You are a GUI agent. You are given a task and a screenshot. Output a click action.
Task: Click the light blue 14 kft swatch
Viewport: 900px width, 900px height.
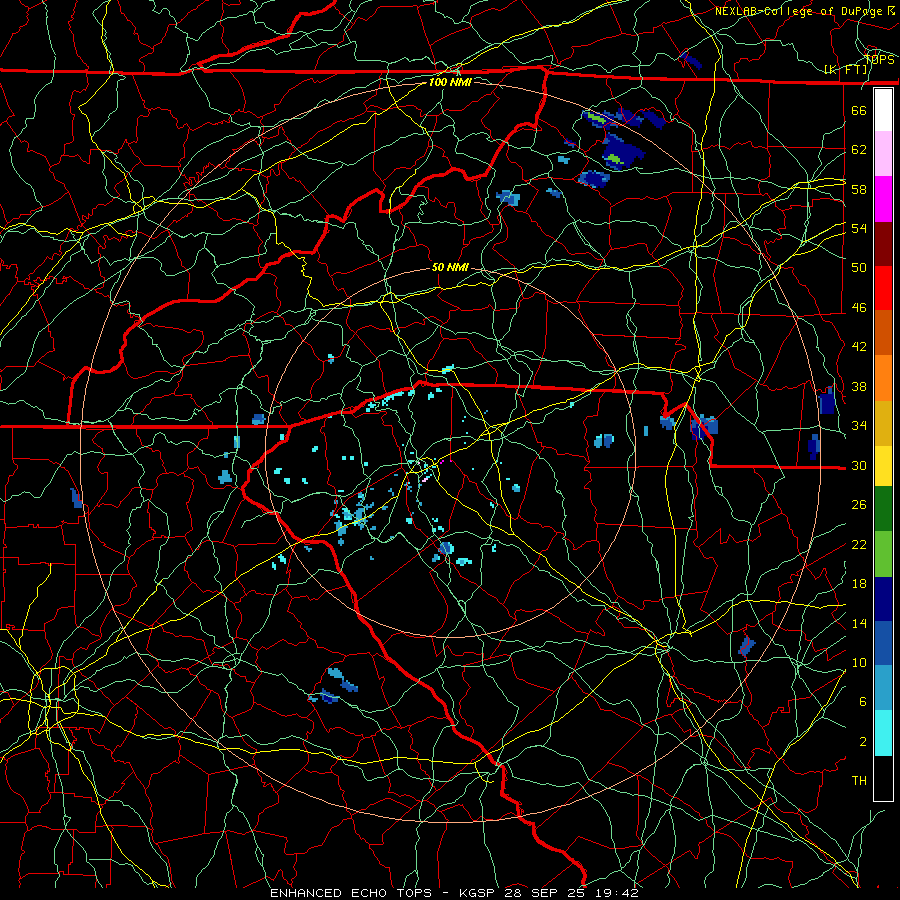pyautogui.click(x=883, y=688)
